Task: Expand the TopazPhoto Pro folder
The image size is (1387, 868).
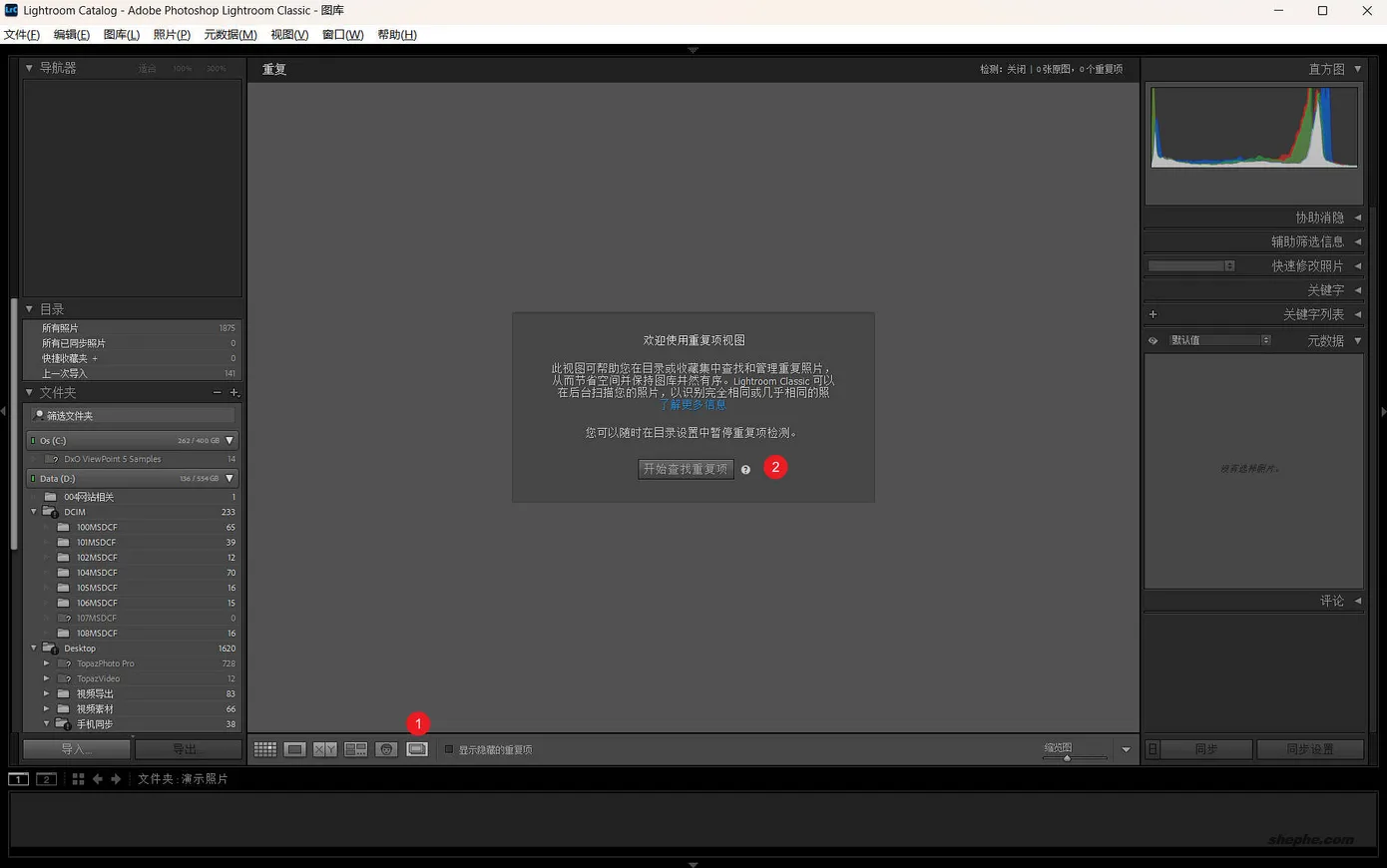Action: [46, 663]
